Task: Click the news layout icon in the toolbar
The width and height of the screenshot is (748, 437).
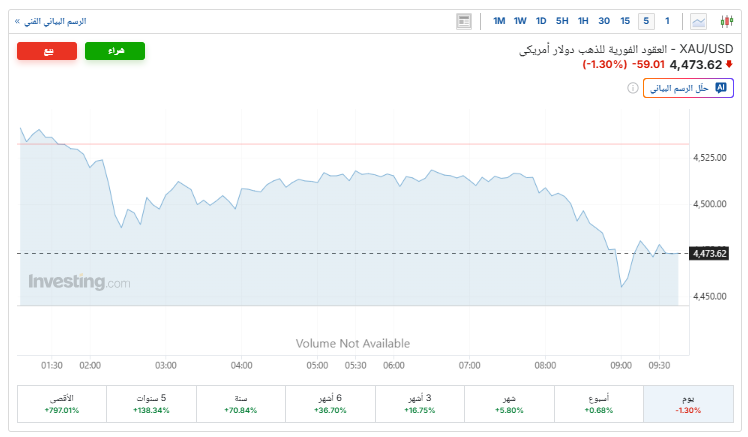Action: click(464, 21)
